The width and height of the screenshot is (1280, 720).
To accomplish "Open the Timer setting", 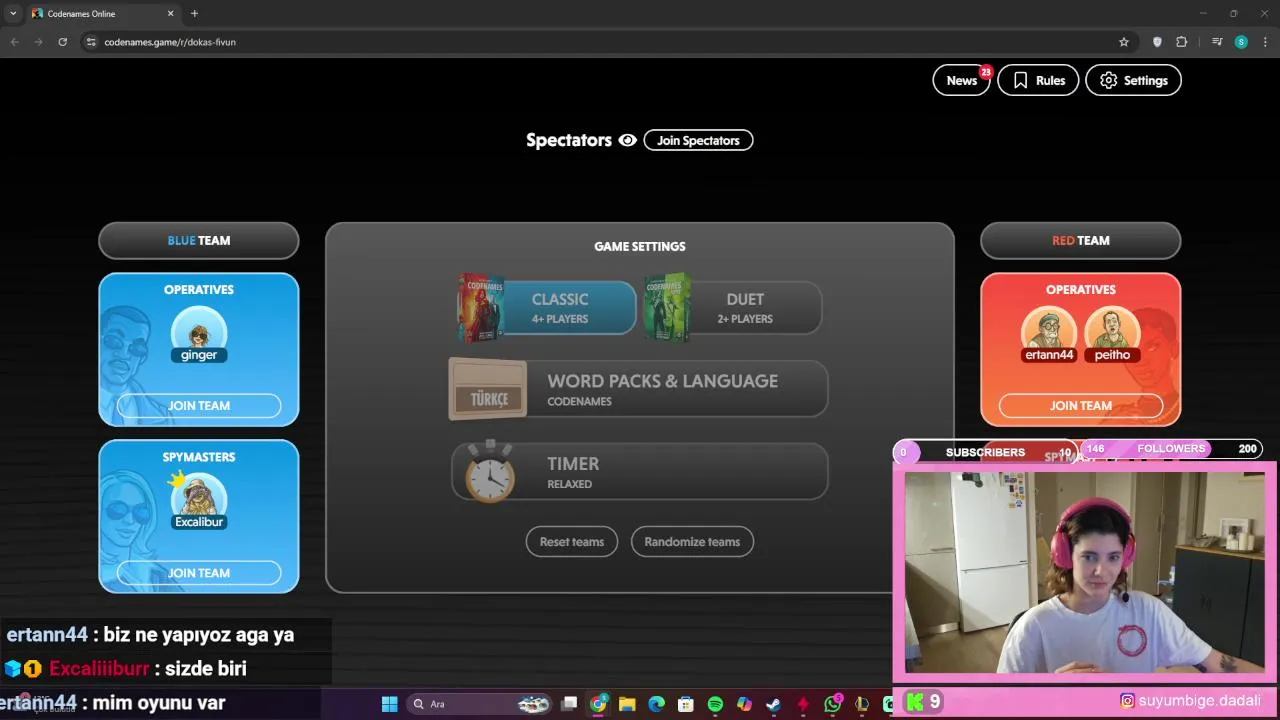I will 640,471.
